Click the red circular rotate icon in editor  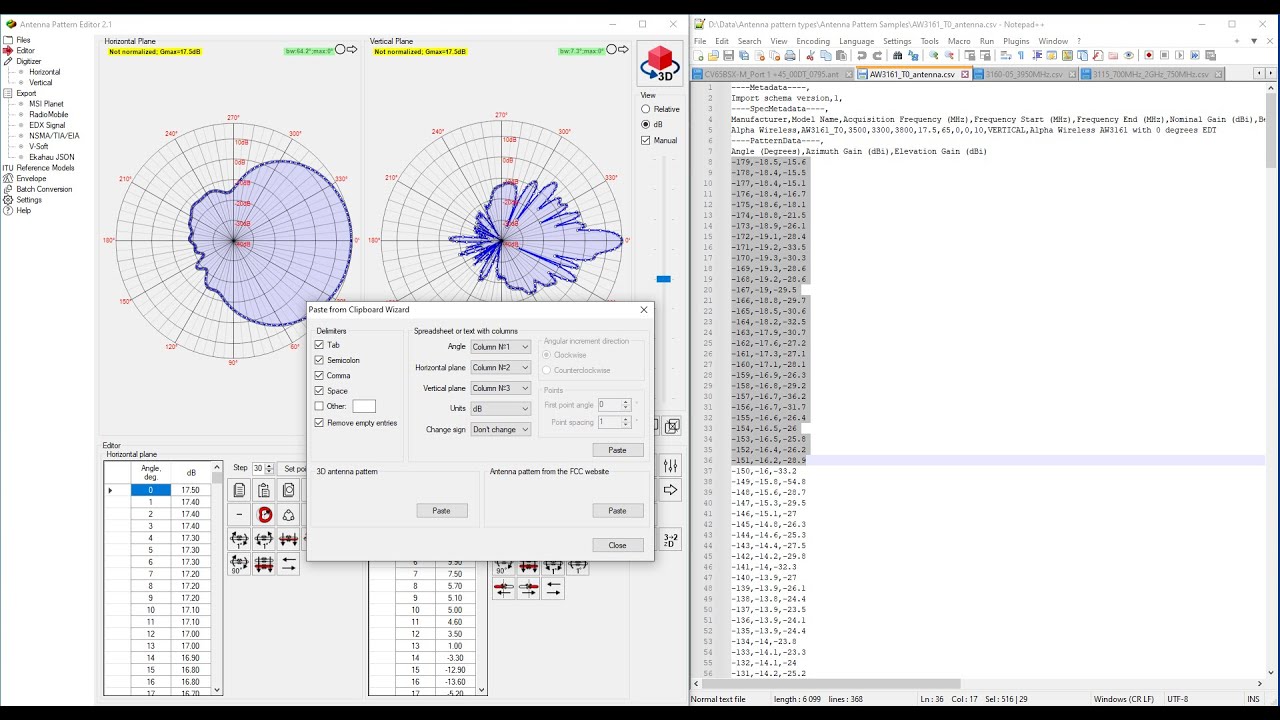[264, 514]
